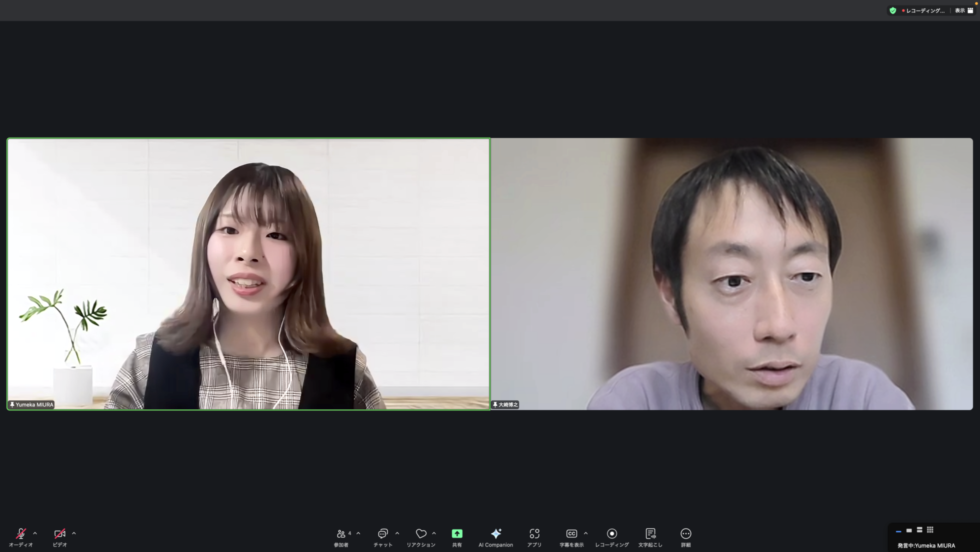Launch AI Companion
Image resolution: width=980 pixels, height=552 pixels.
tap(496, 535)
